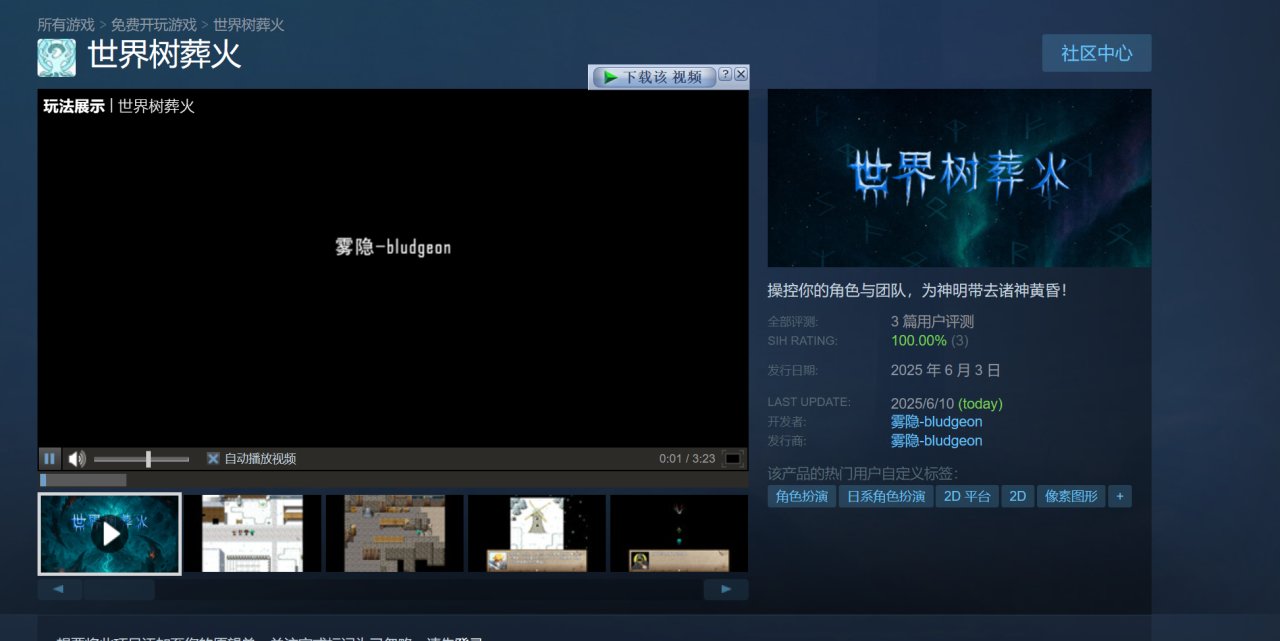Click the 2025 年 6 月 3 日 release date
The width and height of the screenshot is (1280, 641).
tap(945, 370)
